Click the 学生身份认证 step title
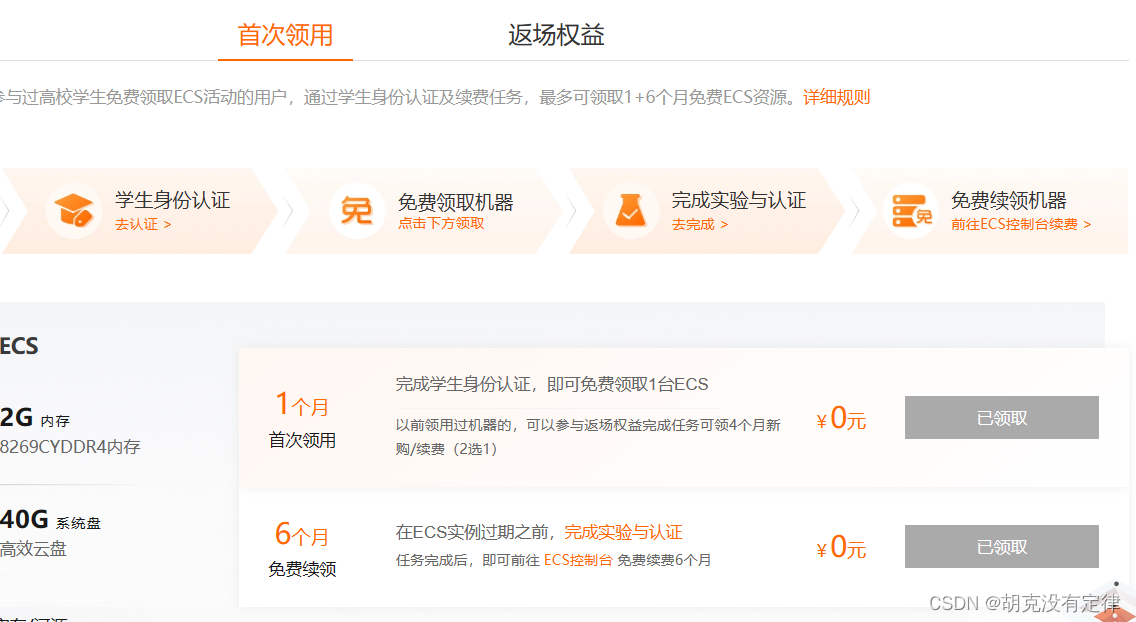This screenshot has width=1136, height=622. 172,200
